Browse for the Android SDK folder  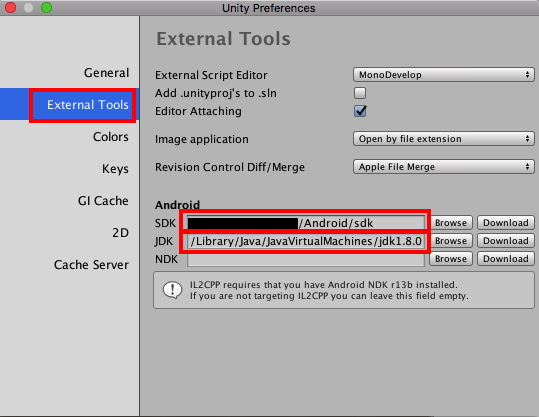[x=451, y=223]
